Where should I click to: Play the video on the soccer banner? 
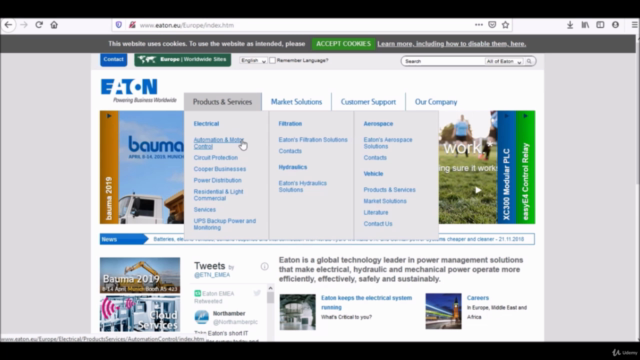tap(478, 190)
